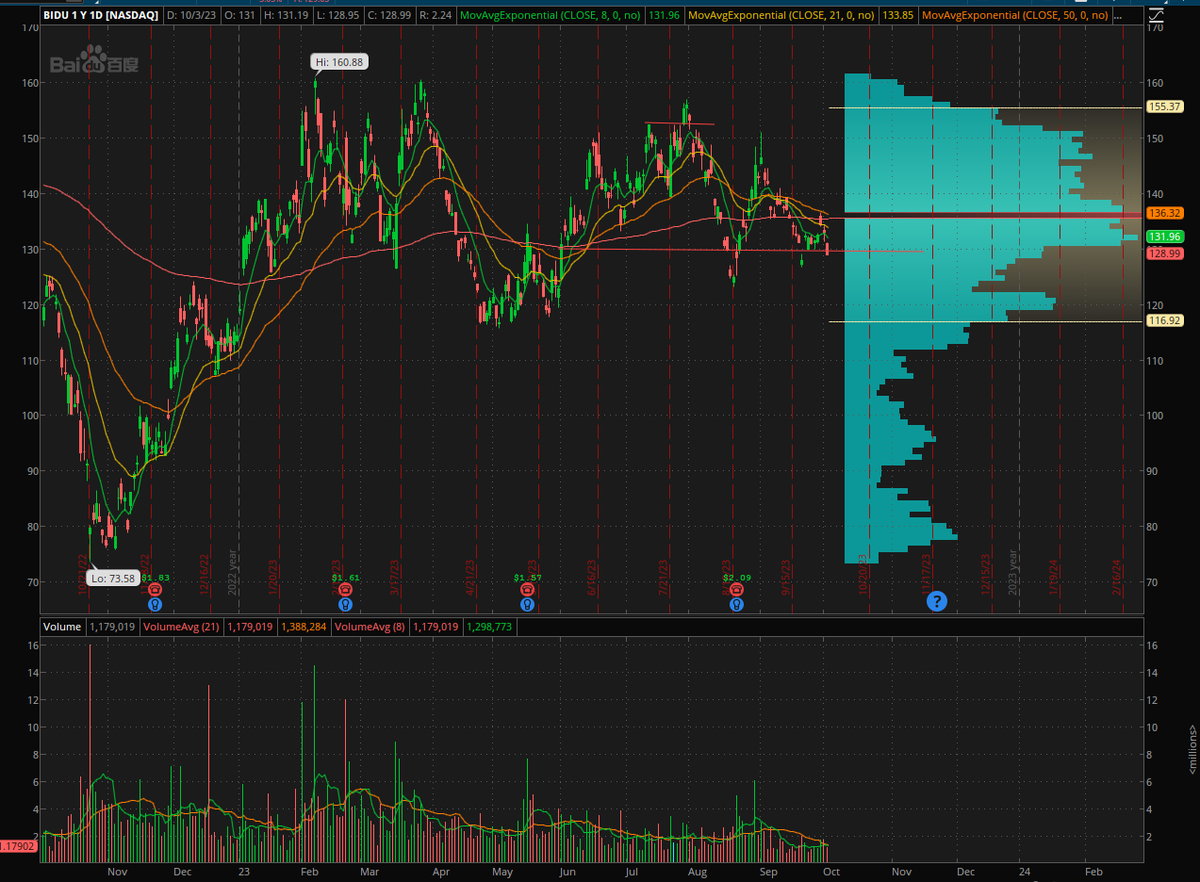Screen dimensions: 1200x882
Task: Select the 155.37 value-area-high price label
Action: [1165, 107]
